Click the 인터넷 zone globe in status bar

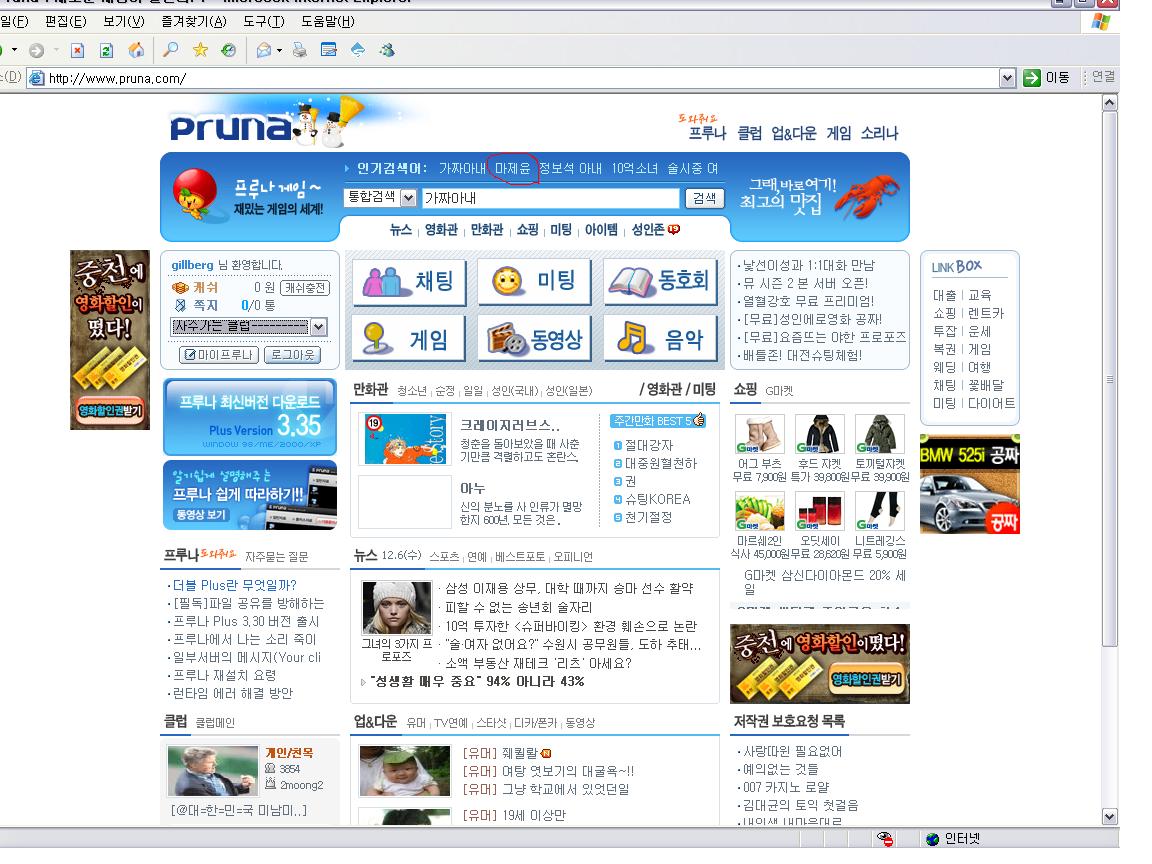[932, 839]
